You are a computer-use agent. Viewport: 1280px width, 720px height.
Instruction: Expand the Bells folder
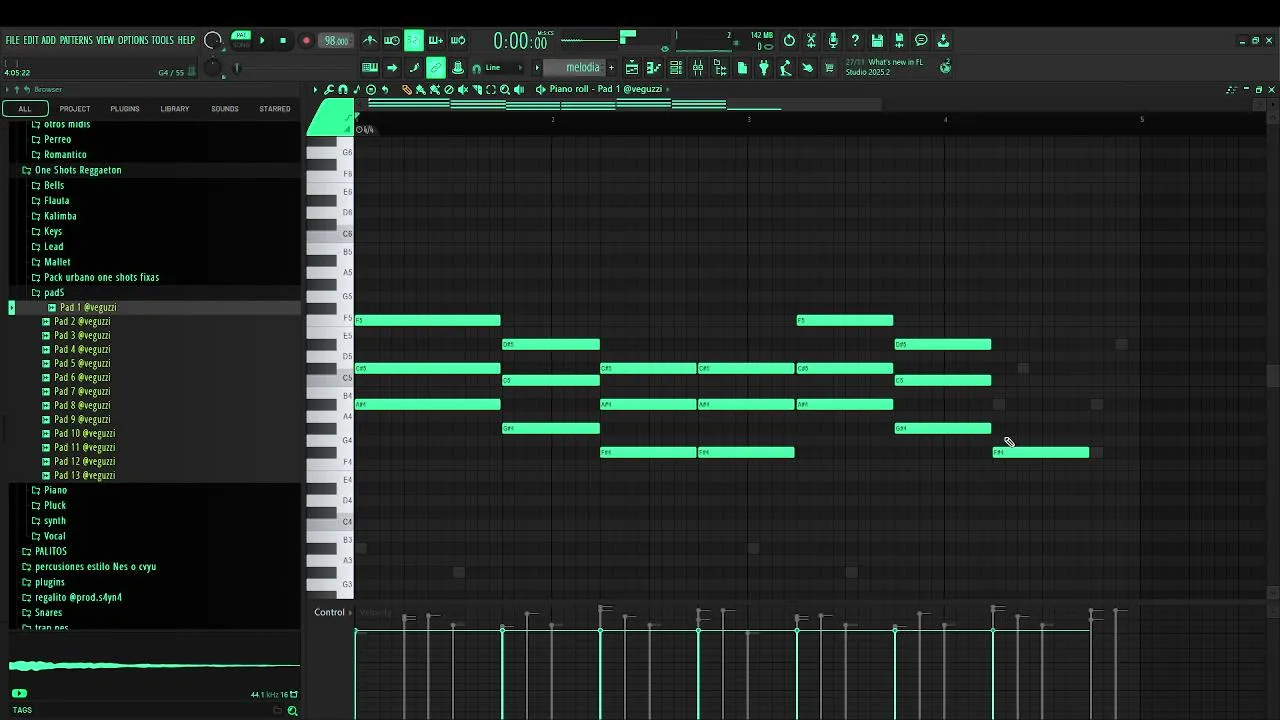tap(54, 185)
